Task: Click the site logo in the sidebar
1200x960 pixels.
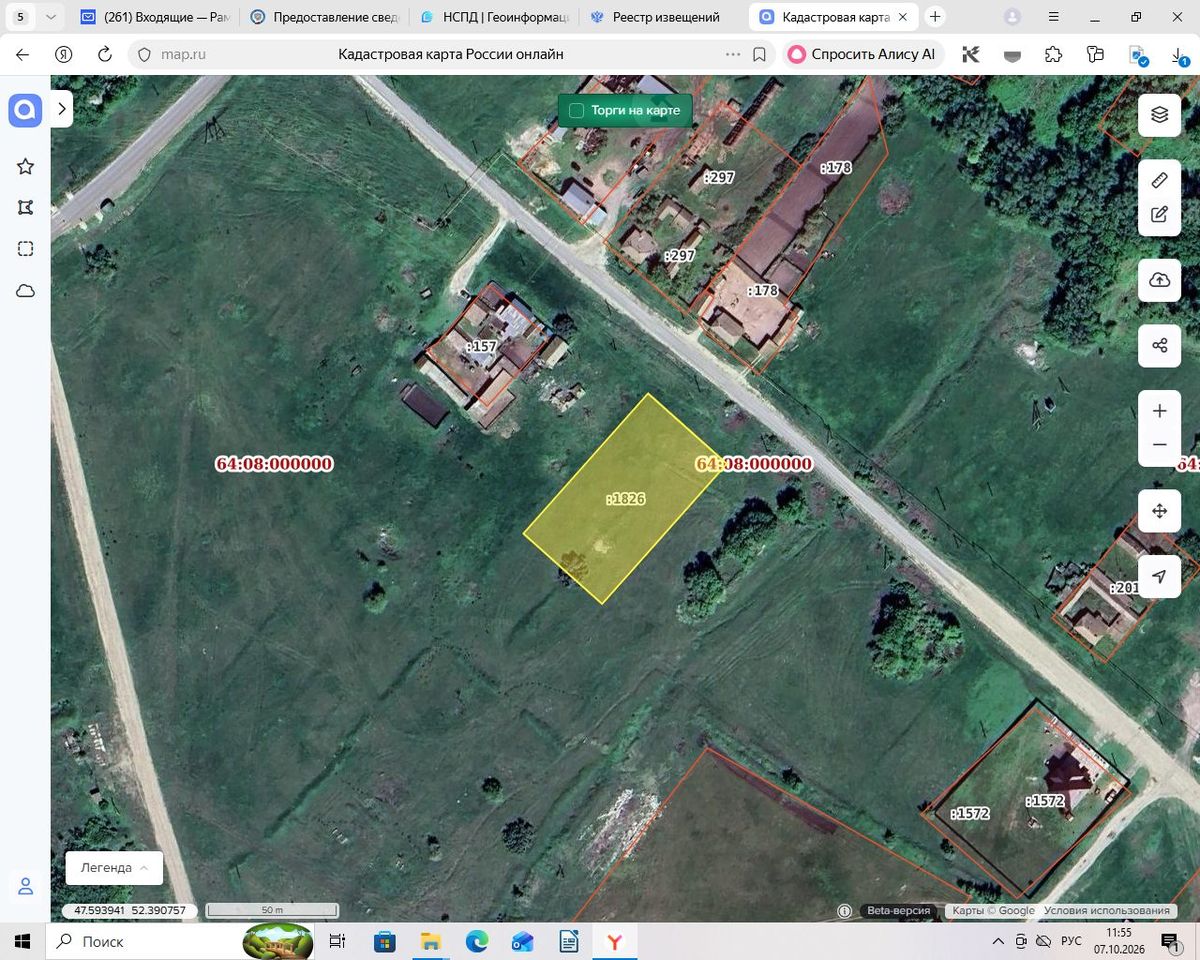Action: pyautogui.click(x=25, y=111)
